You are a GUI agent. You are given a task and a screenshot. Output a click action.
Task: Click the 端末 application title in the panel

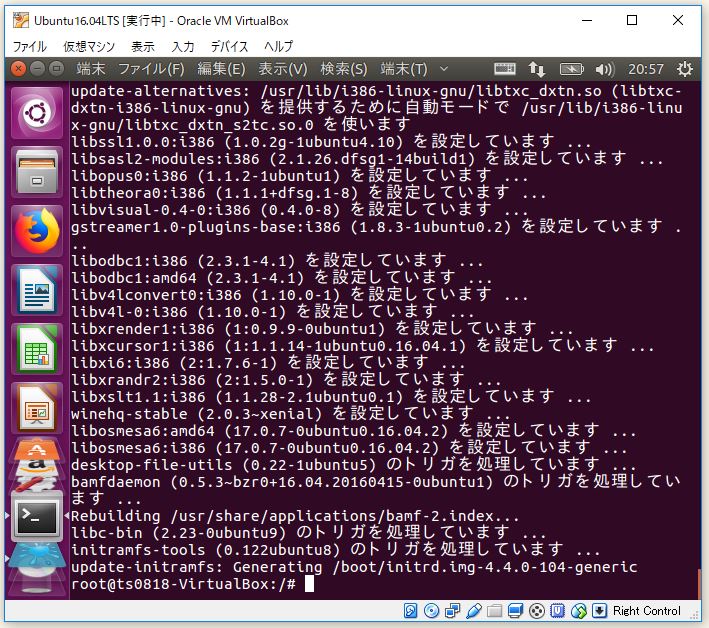point(91,69)
